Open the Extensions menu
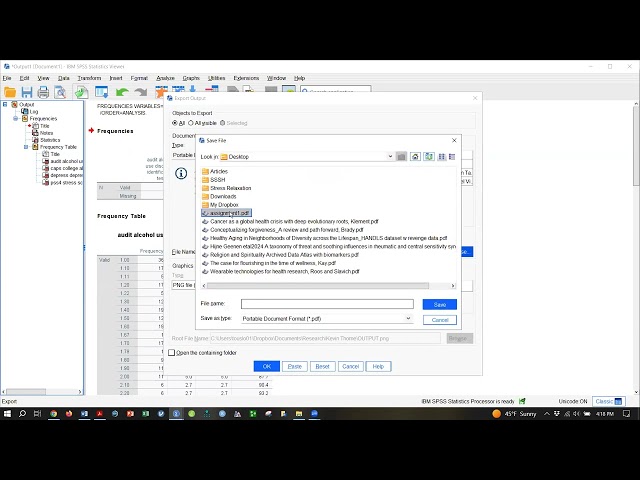 point(246,78)
